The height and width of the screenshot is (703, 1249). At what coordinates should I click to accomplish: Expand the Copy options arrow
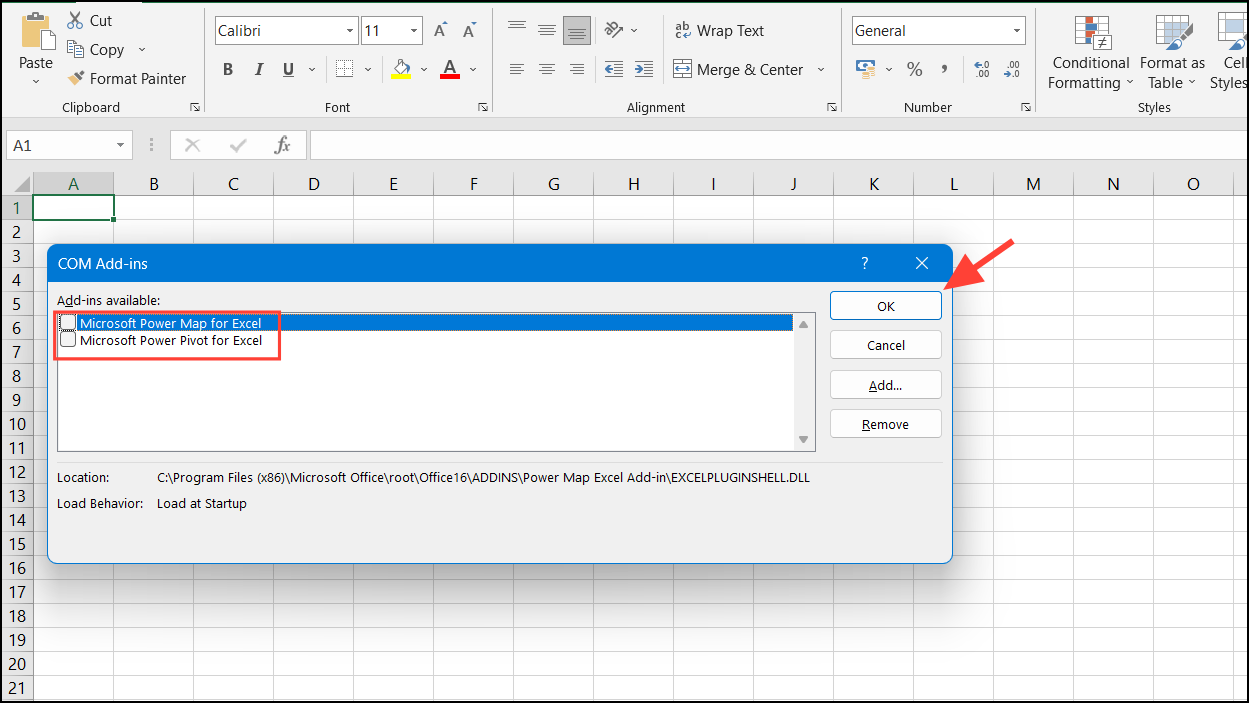tap(141, 49)
